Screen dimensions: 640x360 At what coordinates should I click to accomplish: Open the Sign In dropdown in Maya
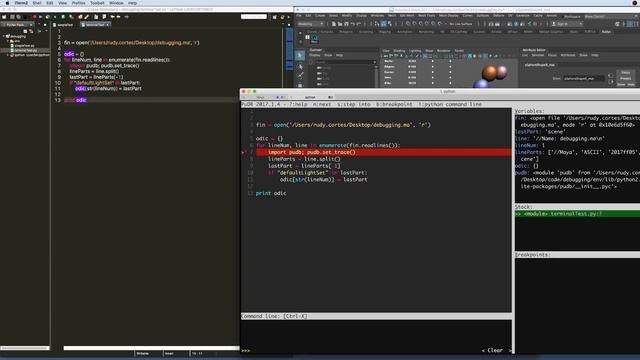(567, 24)
